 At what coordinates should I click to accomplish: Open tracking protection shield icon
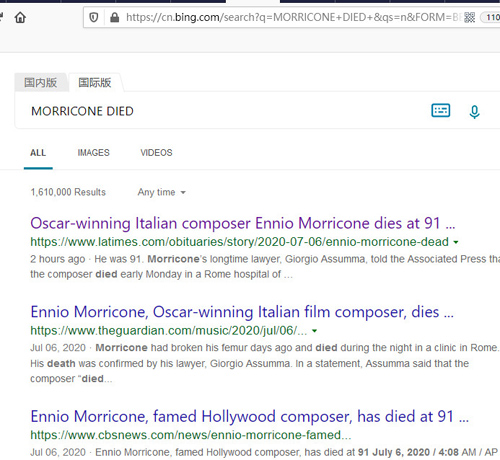pyautogui.click(x=94, y=17)
